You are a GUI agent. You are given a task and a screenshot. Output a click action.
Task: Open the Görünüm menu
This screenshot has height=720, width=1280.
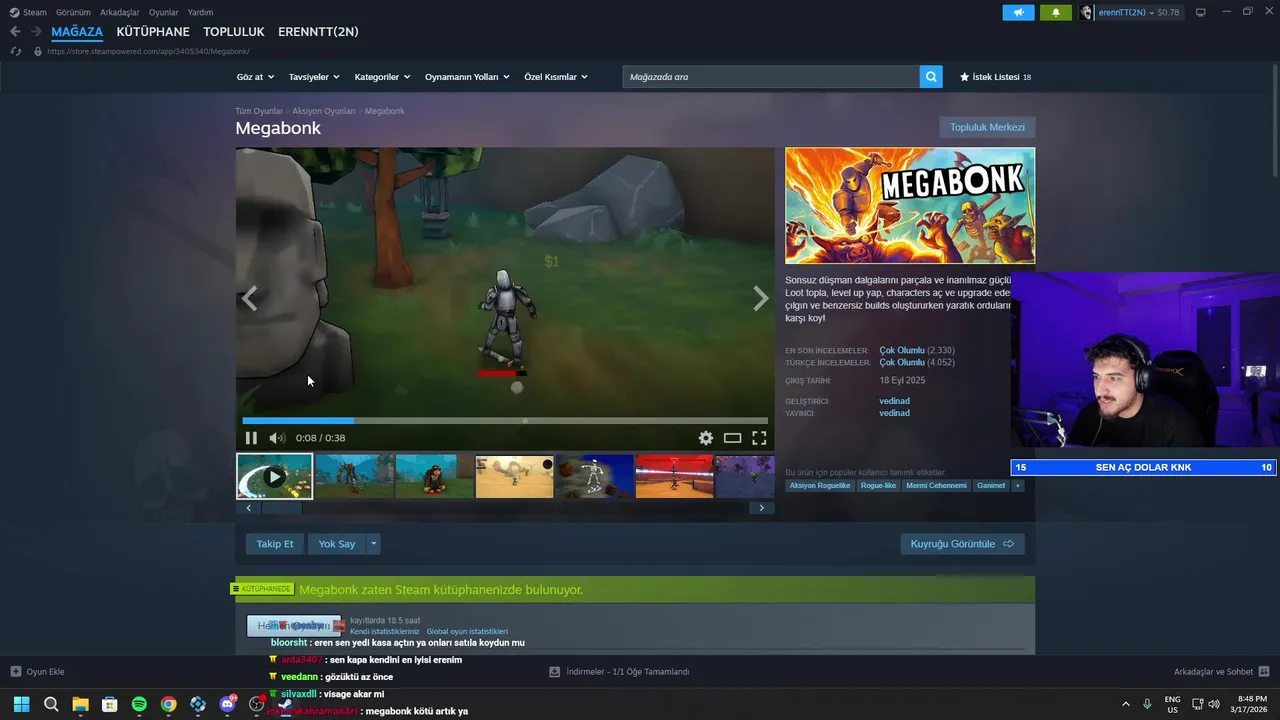[73, 12]
